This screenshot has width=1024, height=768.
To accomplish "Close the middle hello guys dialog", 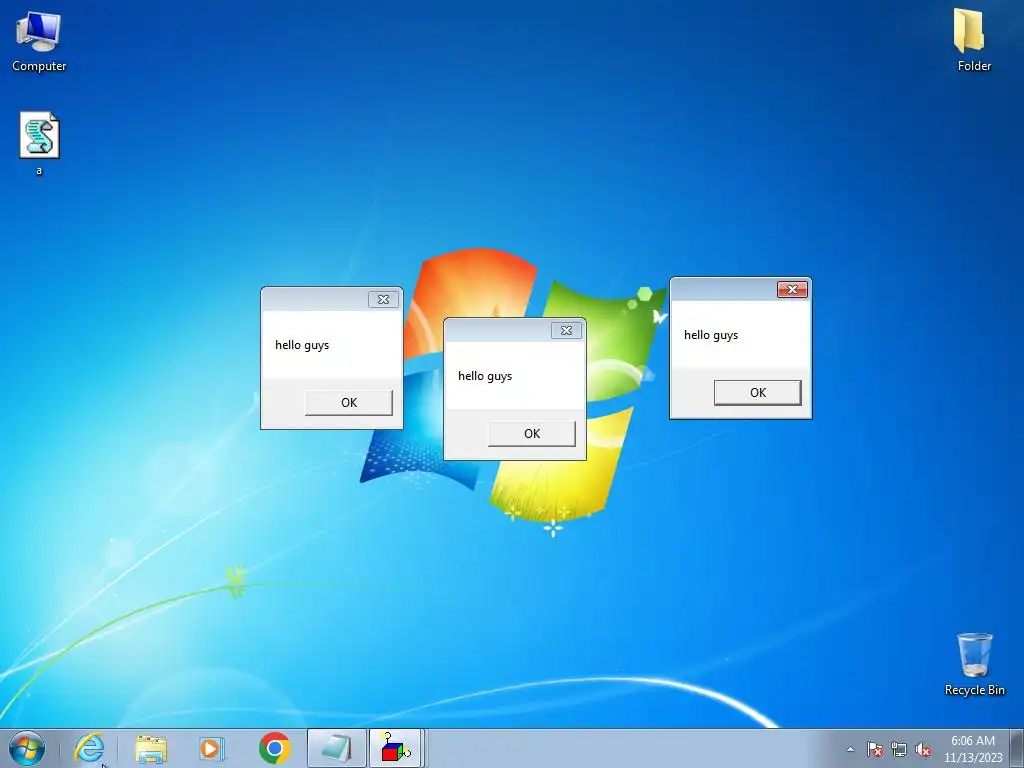I will point(566,330).
